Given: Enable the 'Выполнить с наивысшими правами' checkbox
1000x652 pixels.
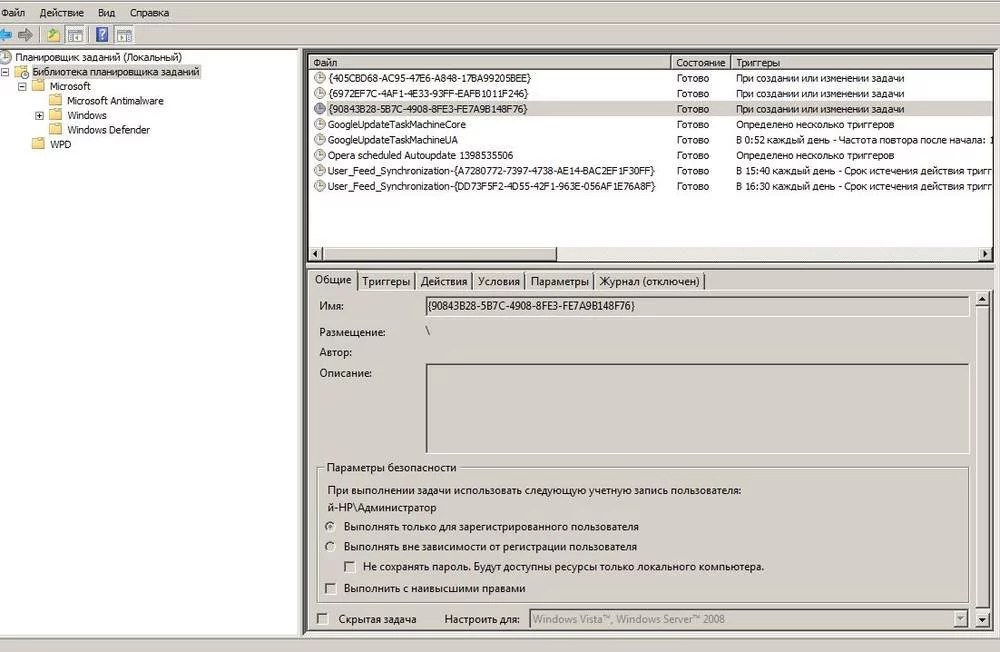Looking at the screenshot, I should [329, 588].
